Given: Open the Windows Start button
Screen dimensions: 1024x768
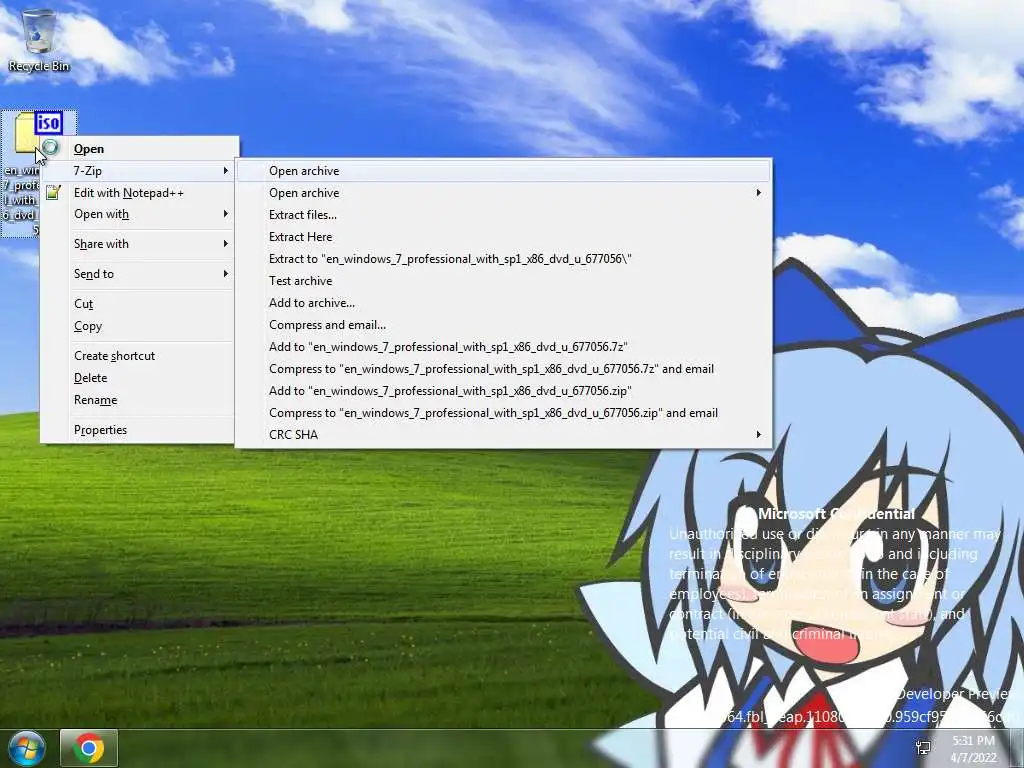Looking at the screenshot, I should (26, 748).
